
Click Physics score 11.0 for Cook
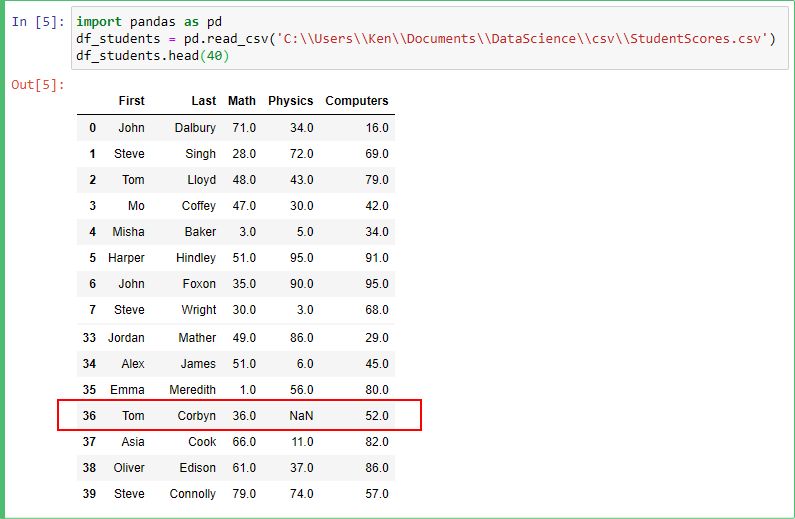click(x=302, y=442)
